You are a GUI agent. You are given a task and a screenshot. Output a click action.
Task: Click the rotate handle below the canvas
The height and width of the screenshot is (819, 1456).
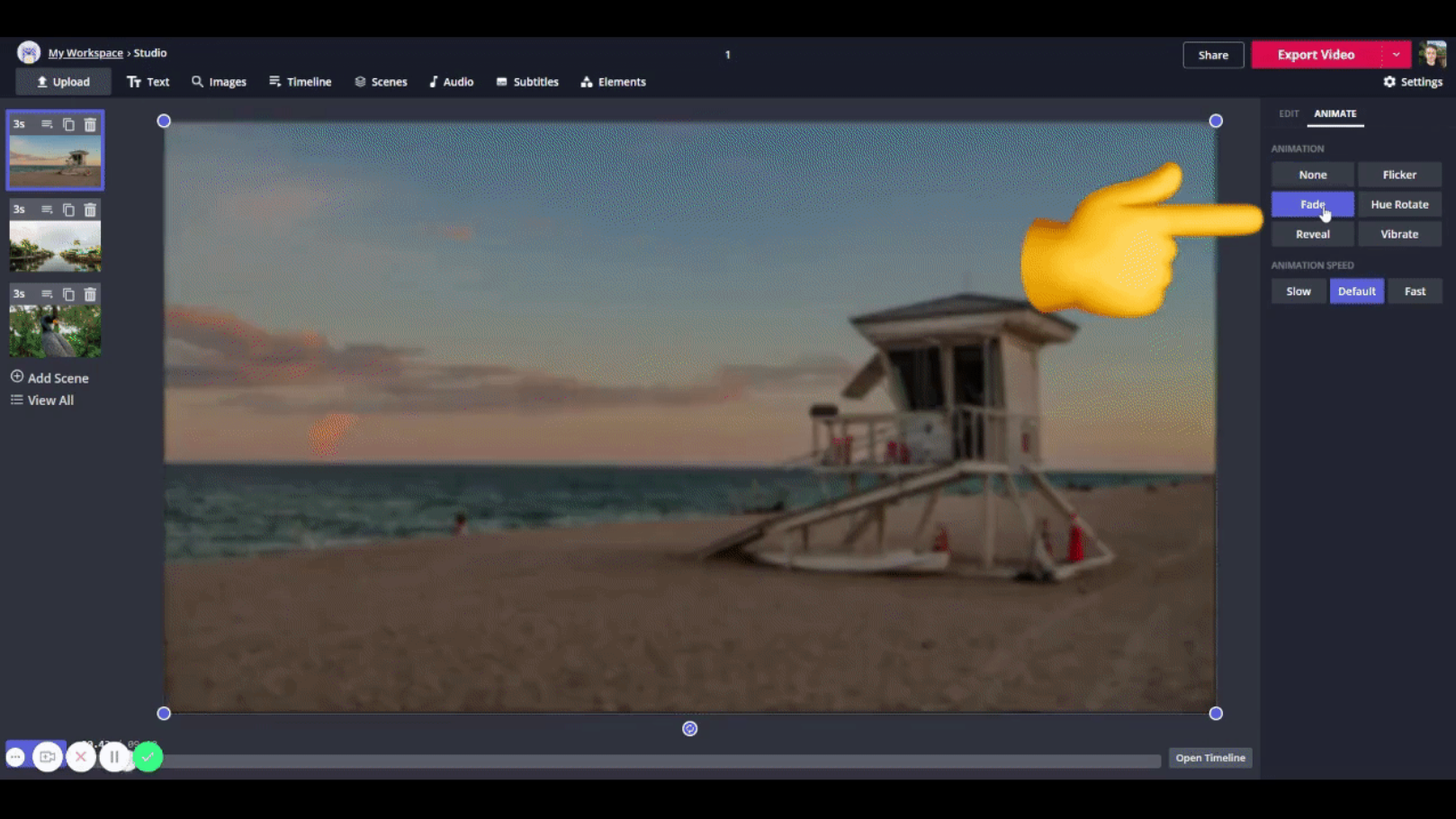(689, 729)
